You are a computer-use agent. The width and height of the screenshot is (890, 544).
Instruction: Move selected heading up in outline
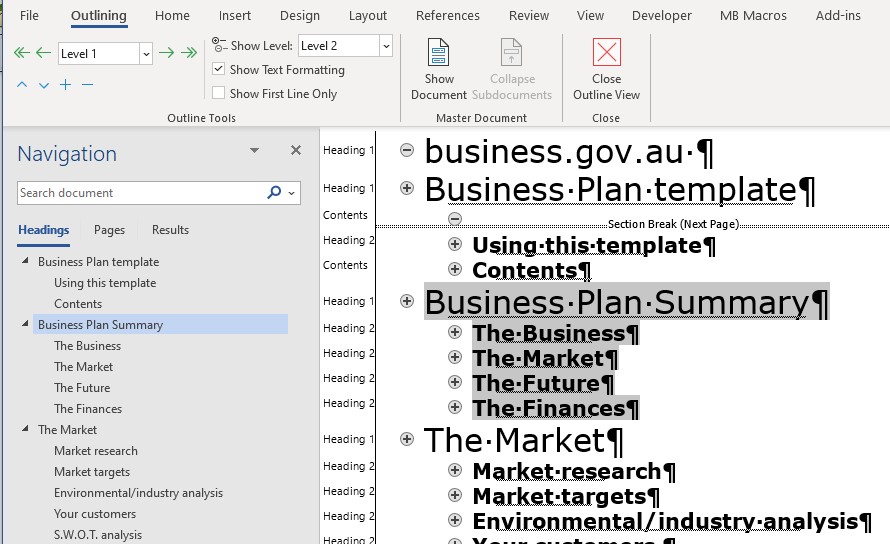coord(22,85)
